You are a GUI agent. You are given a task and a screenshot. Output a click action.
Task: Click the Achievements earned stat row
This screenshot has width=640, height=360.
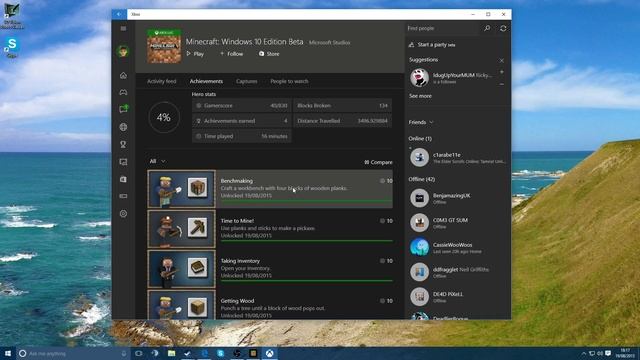pyautogui.click(x=241, y=121)
